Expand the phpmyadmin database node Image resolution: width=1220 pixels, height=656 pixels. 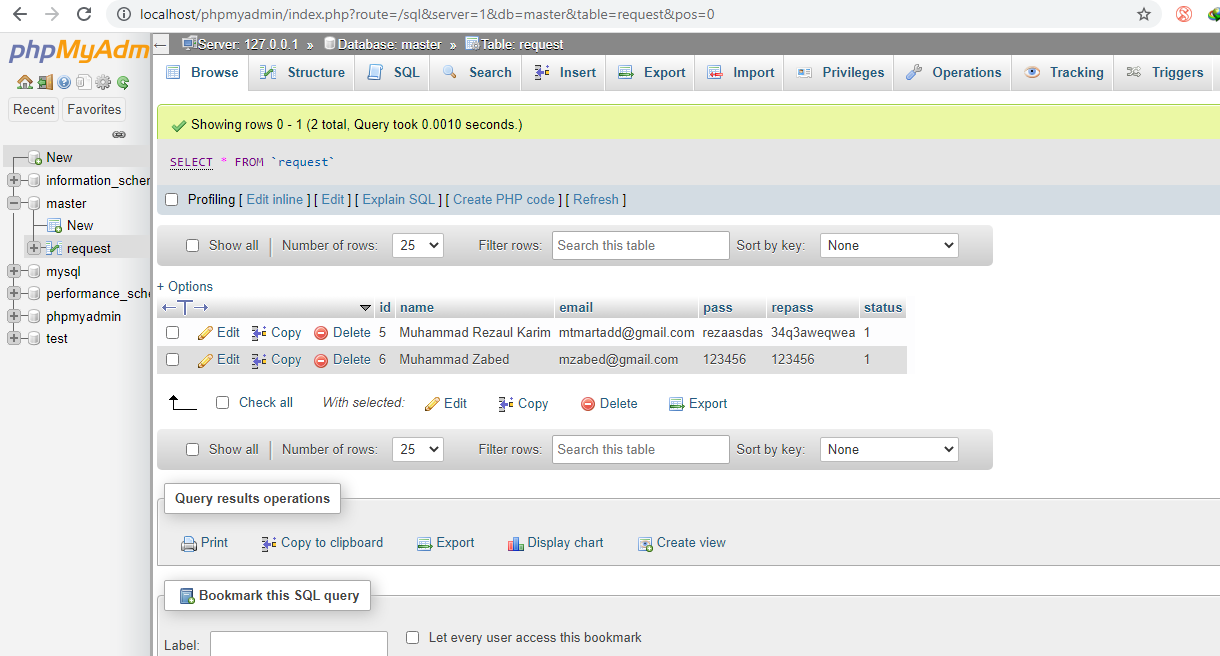(14, 316)
